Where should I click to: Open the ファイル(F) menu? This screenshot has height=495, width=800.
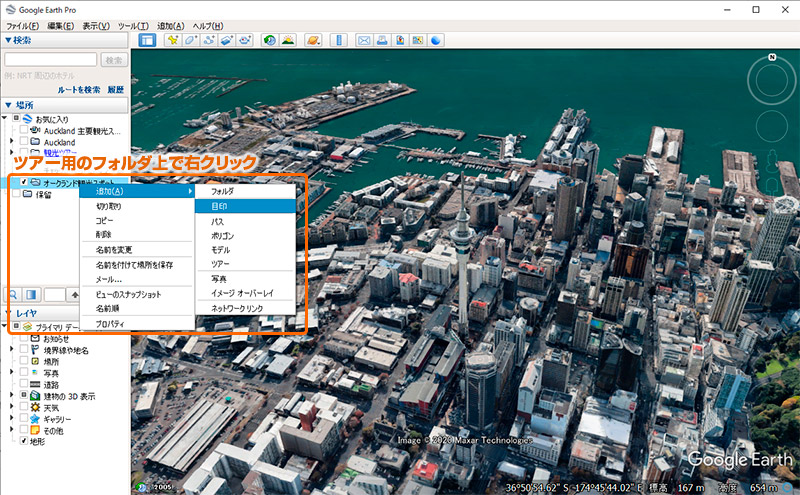coord(22,26)
